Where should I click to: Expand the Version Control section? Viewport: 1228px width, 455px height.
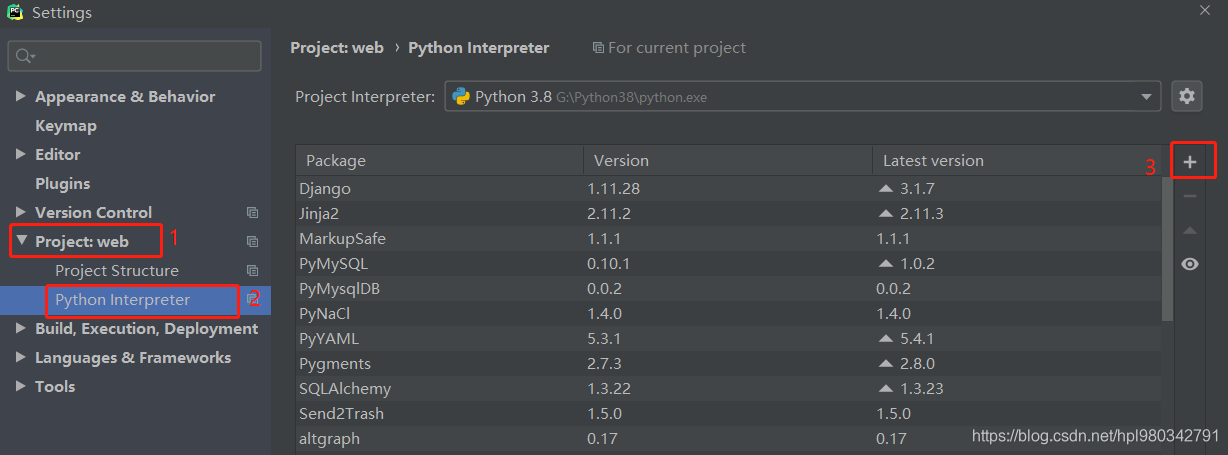pyautogui.click(x=21, y=213)
